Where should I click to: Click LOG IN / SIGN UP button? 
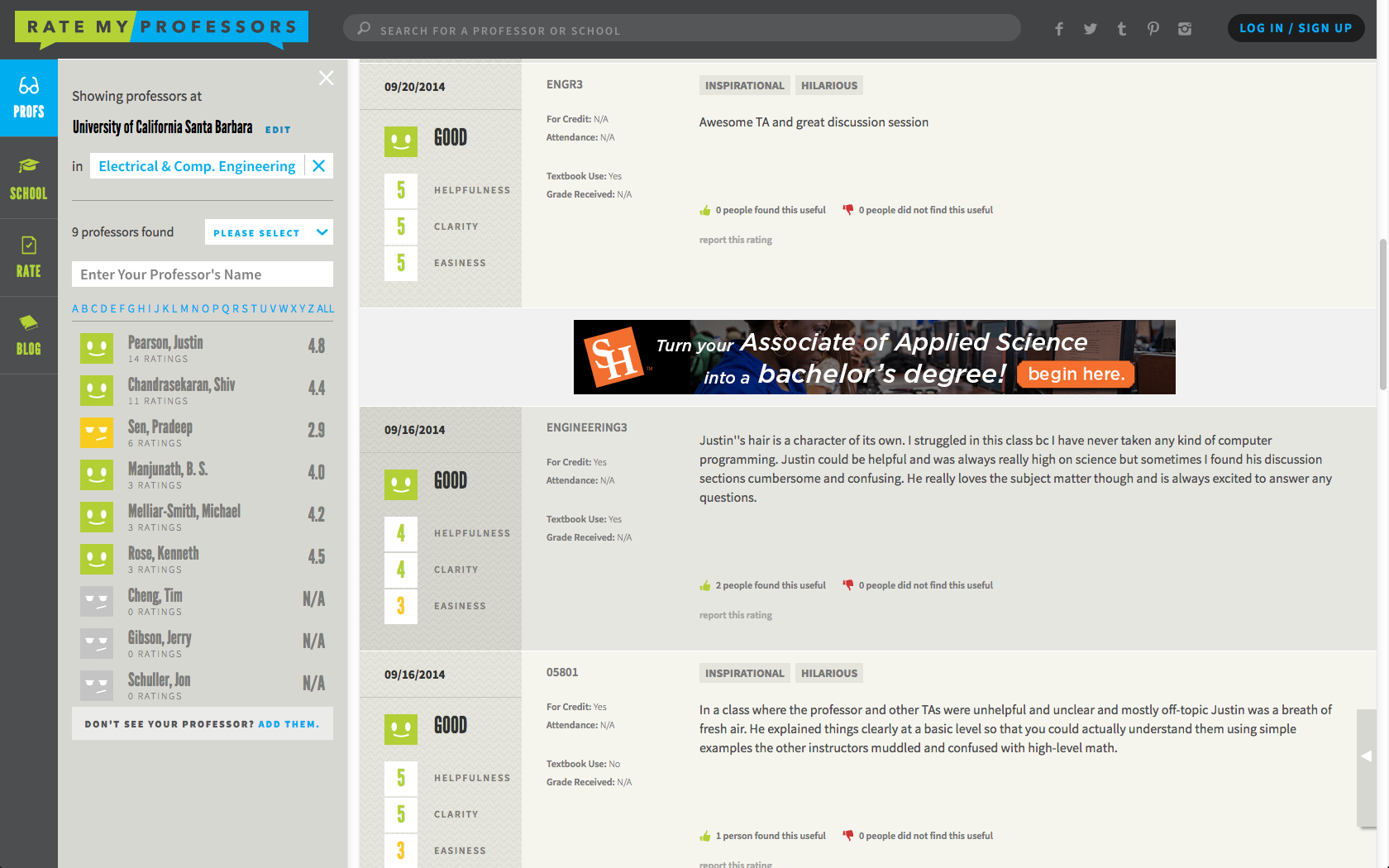tap(1296, 28)
